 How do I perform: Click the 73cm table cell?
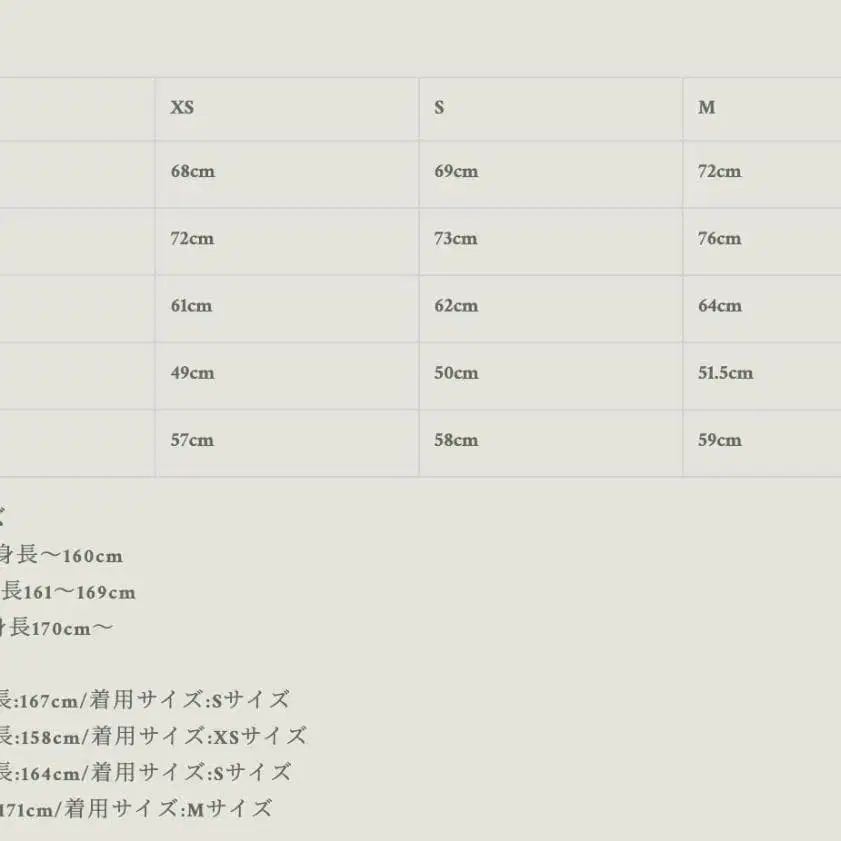click(455, 239)
